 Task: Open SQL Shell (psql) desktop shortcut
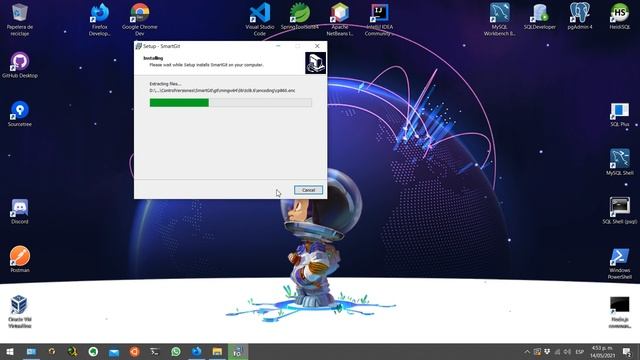pyautogui.click(x=620, y=211)
